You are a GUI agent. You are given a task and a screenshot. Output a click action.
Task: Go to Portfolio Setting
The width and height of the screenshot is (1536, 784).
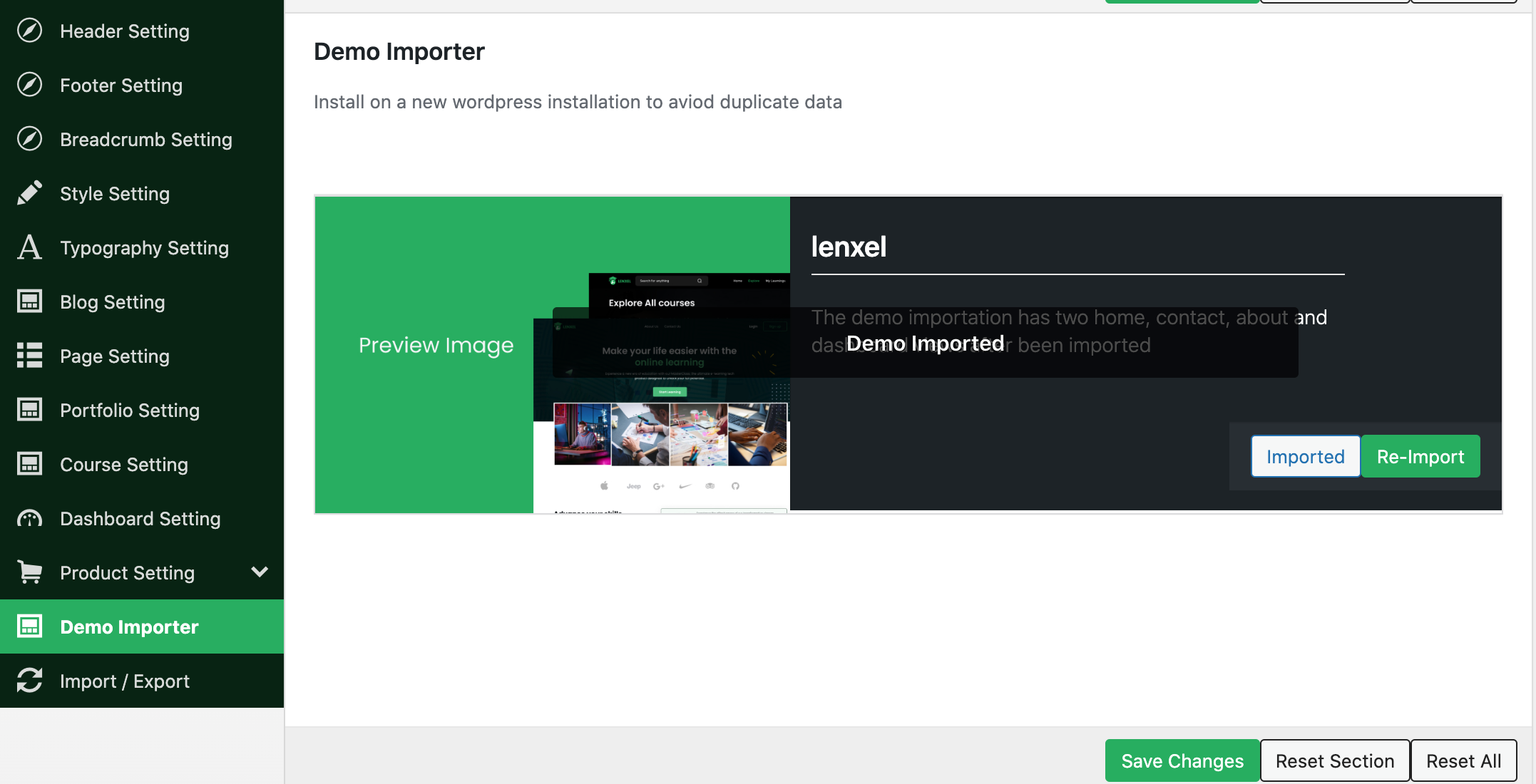point(142,410)
